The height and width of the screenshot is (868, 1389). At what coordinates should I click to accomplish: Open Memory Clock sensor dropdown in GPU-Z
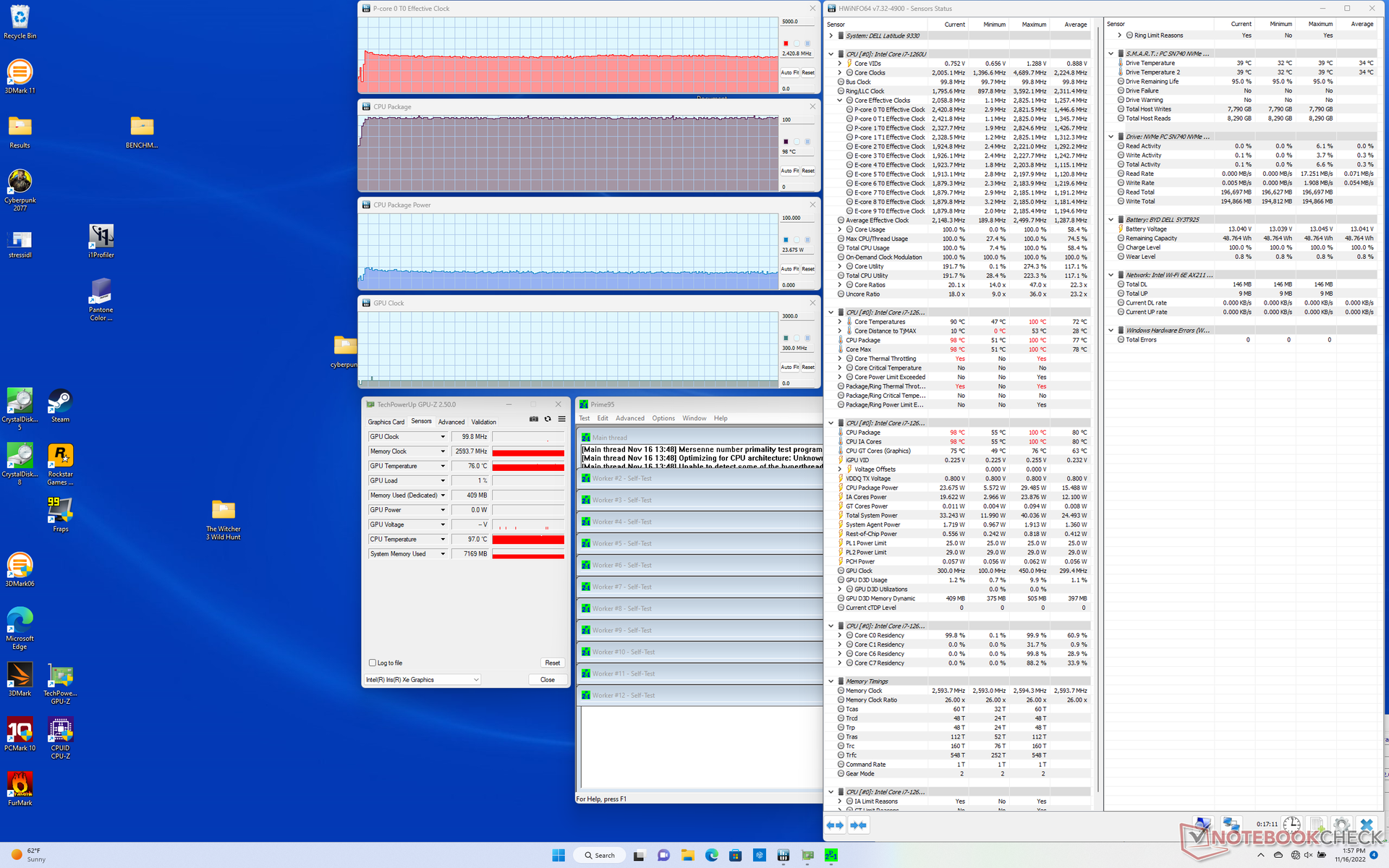coord(443,451)
